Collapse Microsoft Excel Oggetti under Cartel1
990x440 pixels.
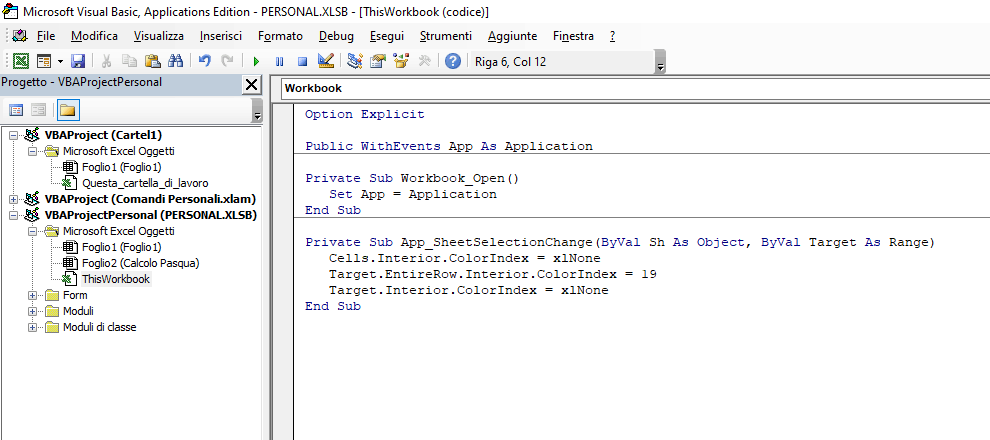(32, 152)
